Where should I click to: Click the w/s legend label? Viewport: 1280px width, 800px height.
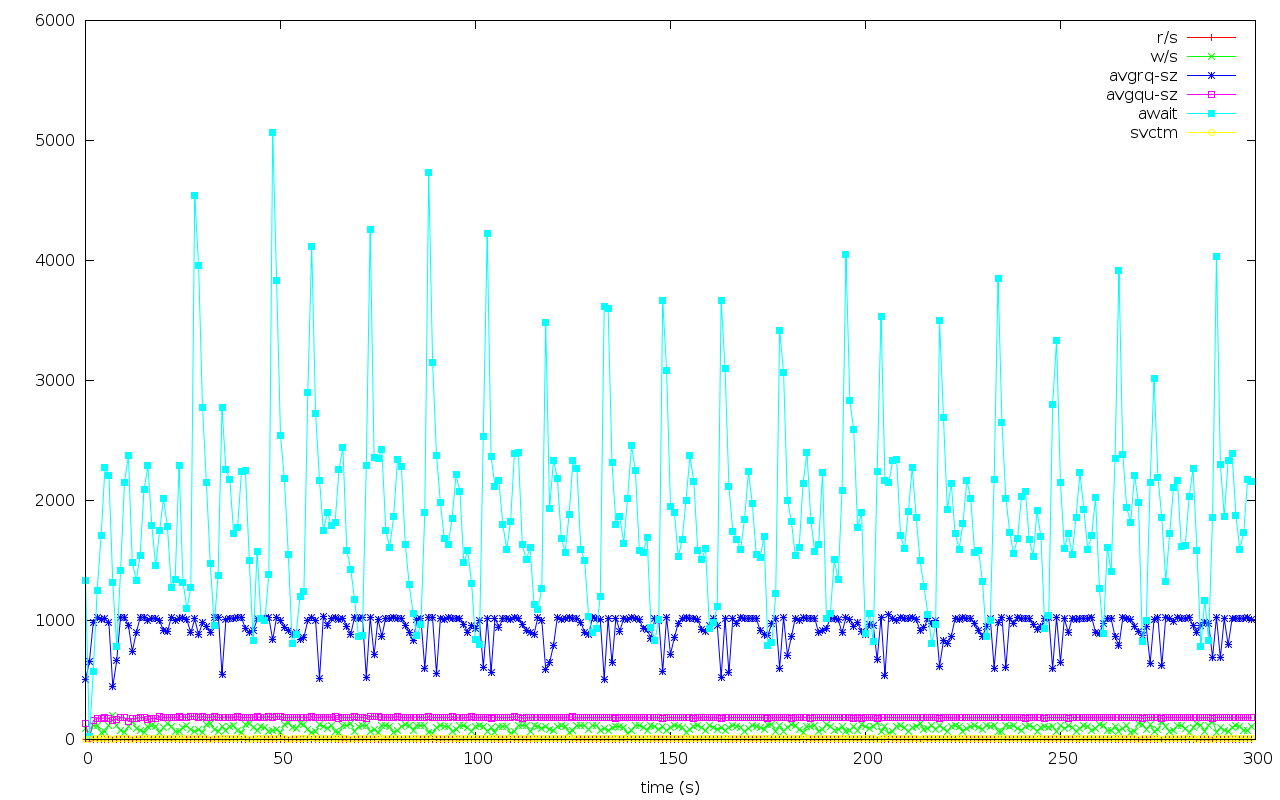[x=1165, y=56]
